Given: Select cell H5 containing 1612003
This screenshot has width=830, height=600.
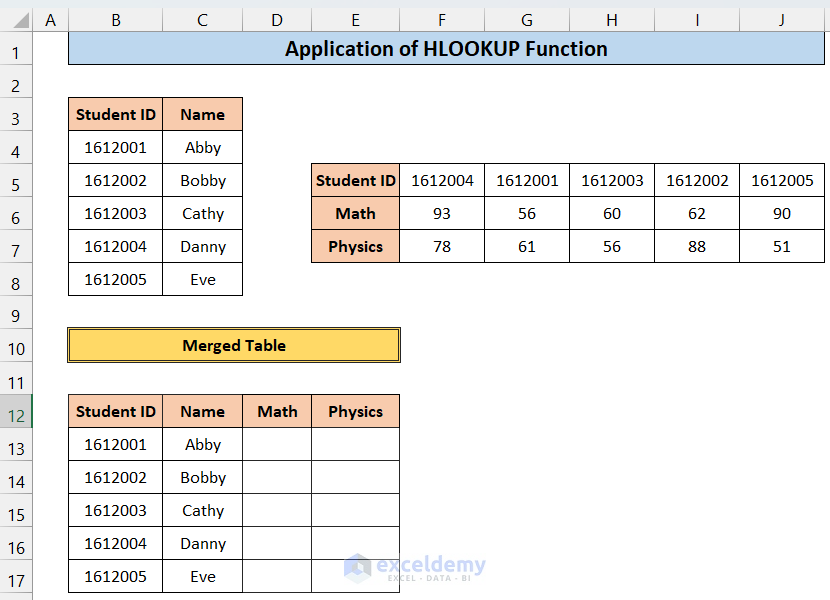Looking at the screenshot, I should pos(612,181).
